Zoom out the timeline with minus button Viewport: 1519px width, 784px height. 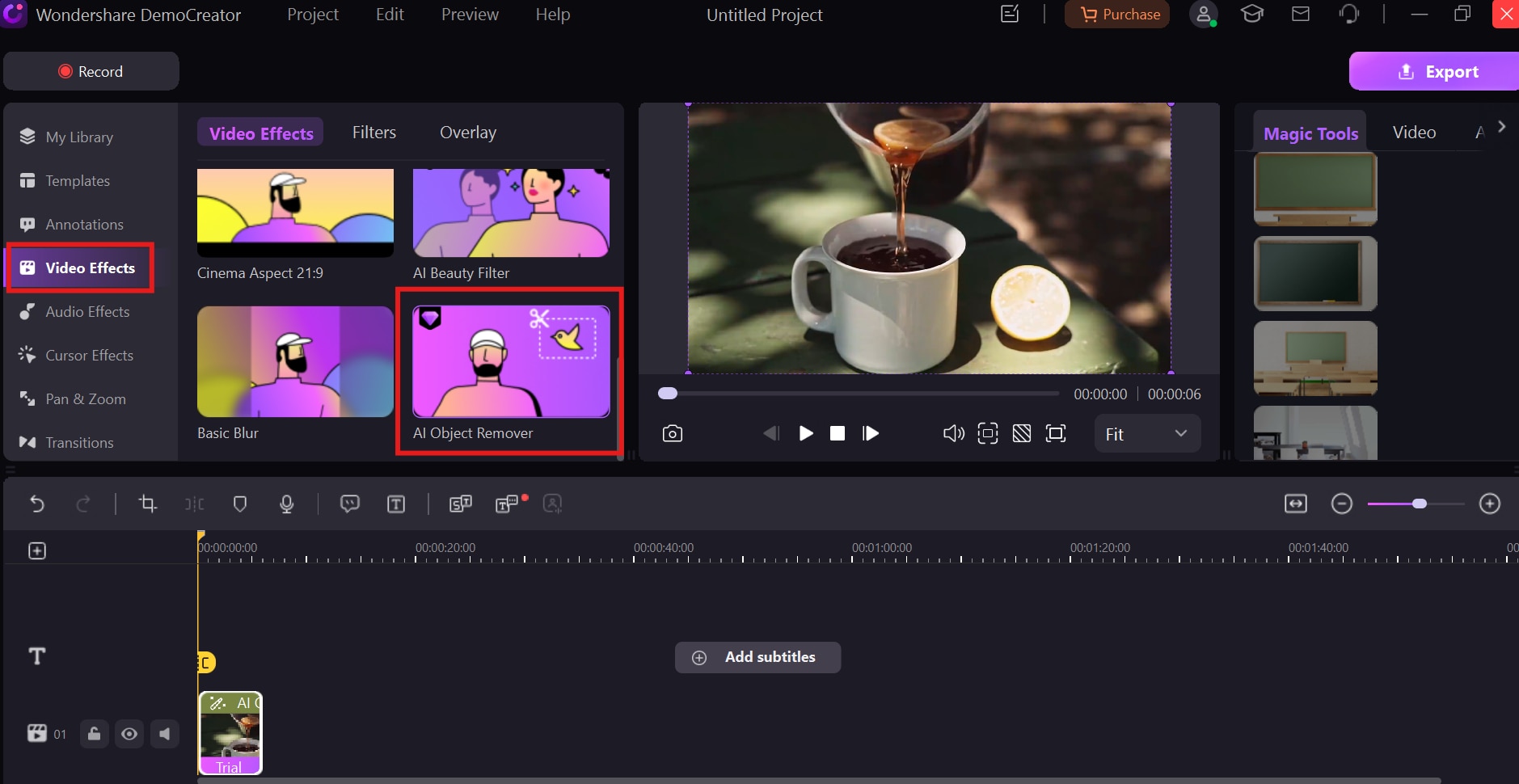pos(1342,504)
